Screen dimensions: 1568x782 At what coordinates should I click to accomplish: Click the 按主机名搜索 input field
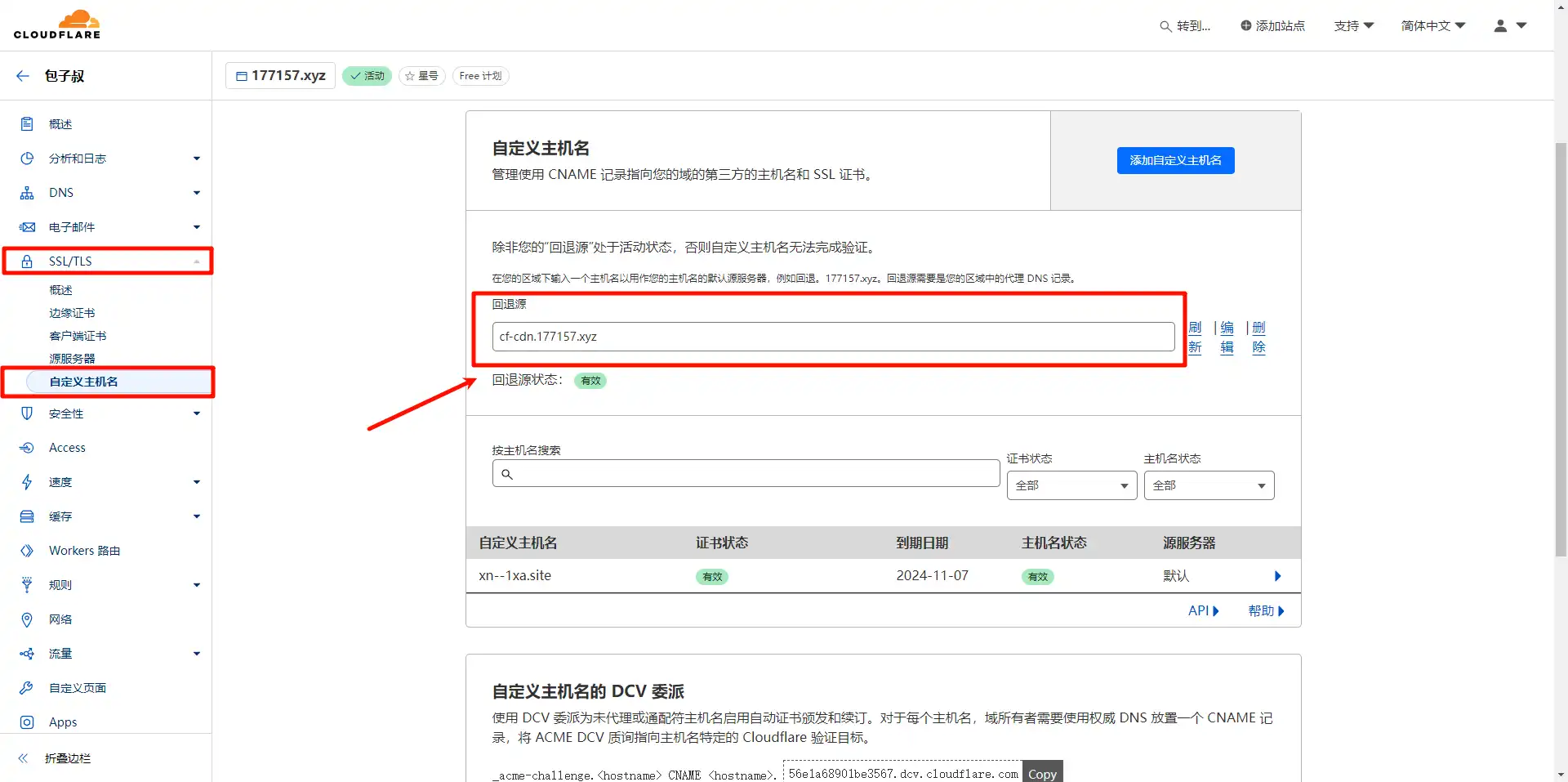[x=746, y=473]
